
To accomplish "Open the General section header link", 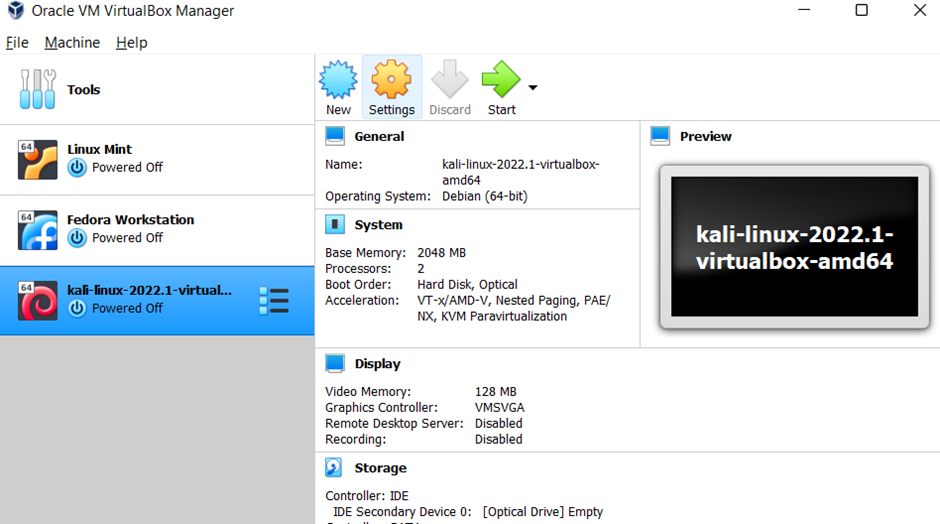I will [379, 136].
